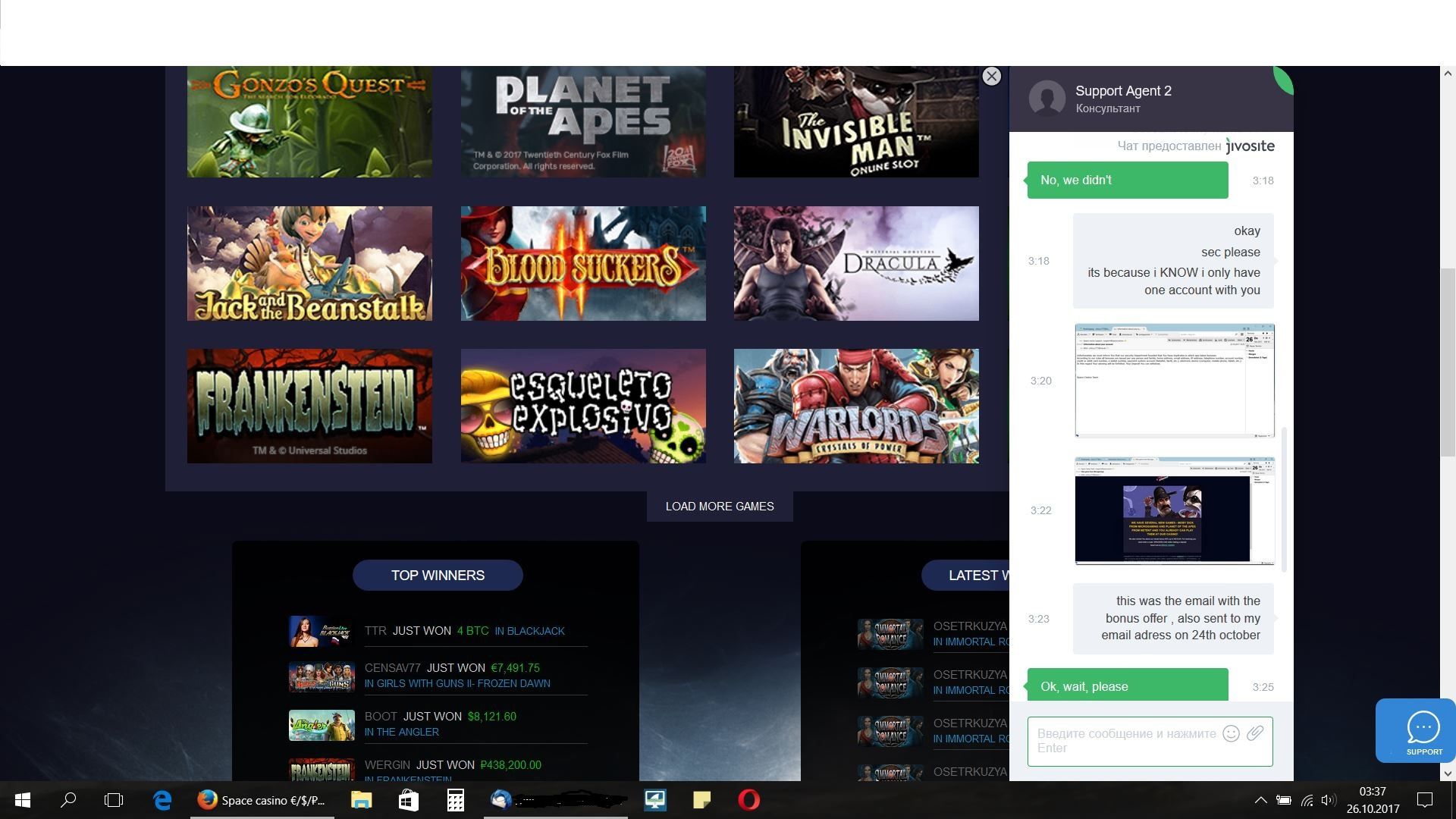Open Warlords Crystals of Power
Image resolution: width=1456 pixels, height=819 pixels.
tap(856, 406)
